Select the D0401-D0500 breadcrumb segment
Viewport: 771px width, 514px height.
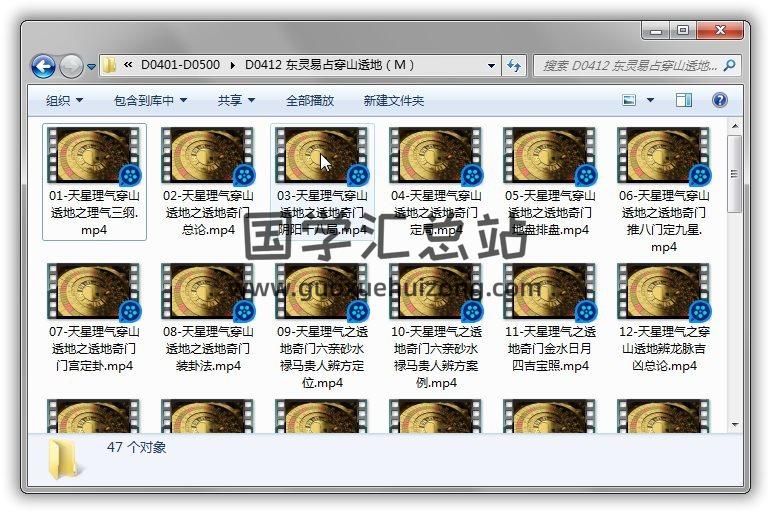pos(180,65)
